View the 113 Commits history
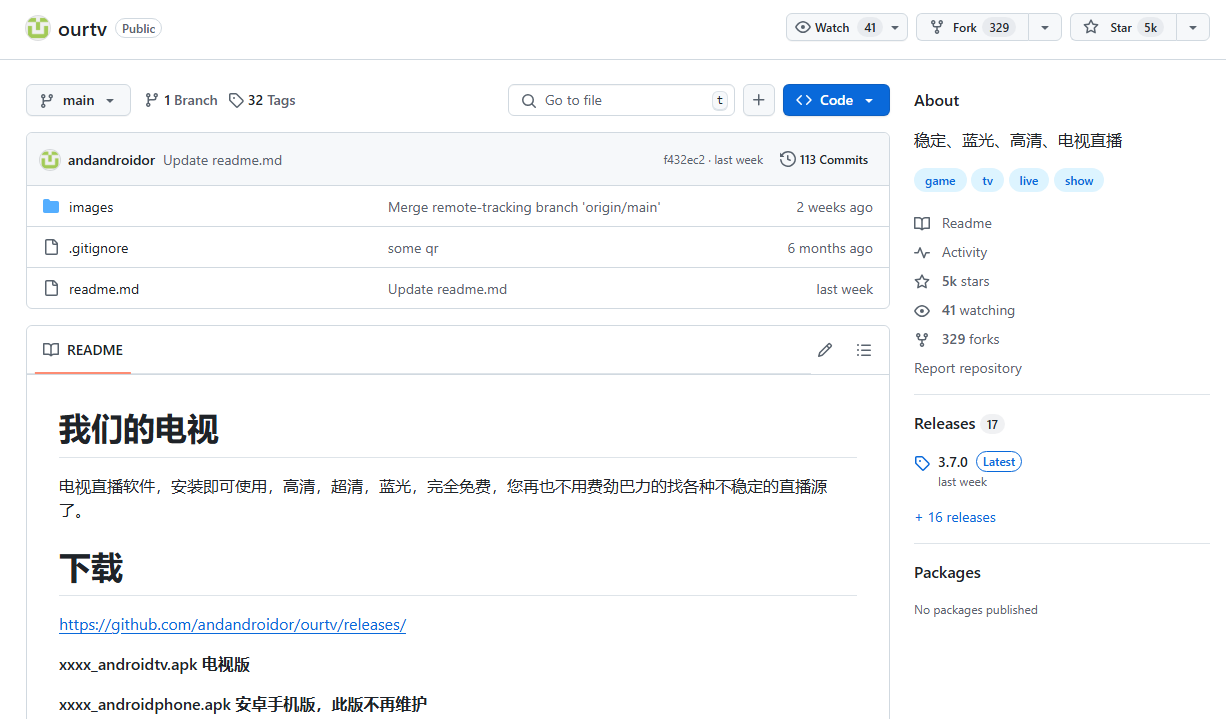 click(x=824, y=160)
